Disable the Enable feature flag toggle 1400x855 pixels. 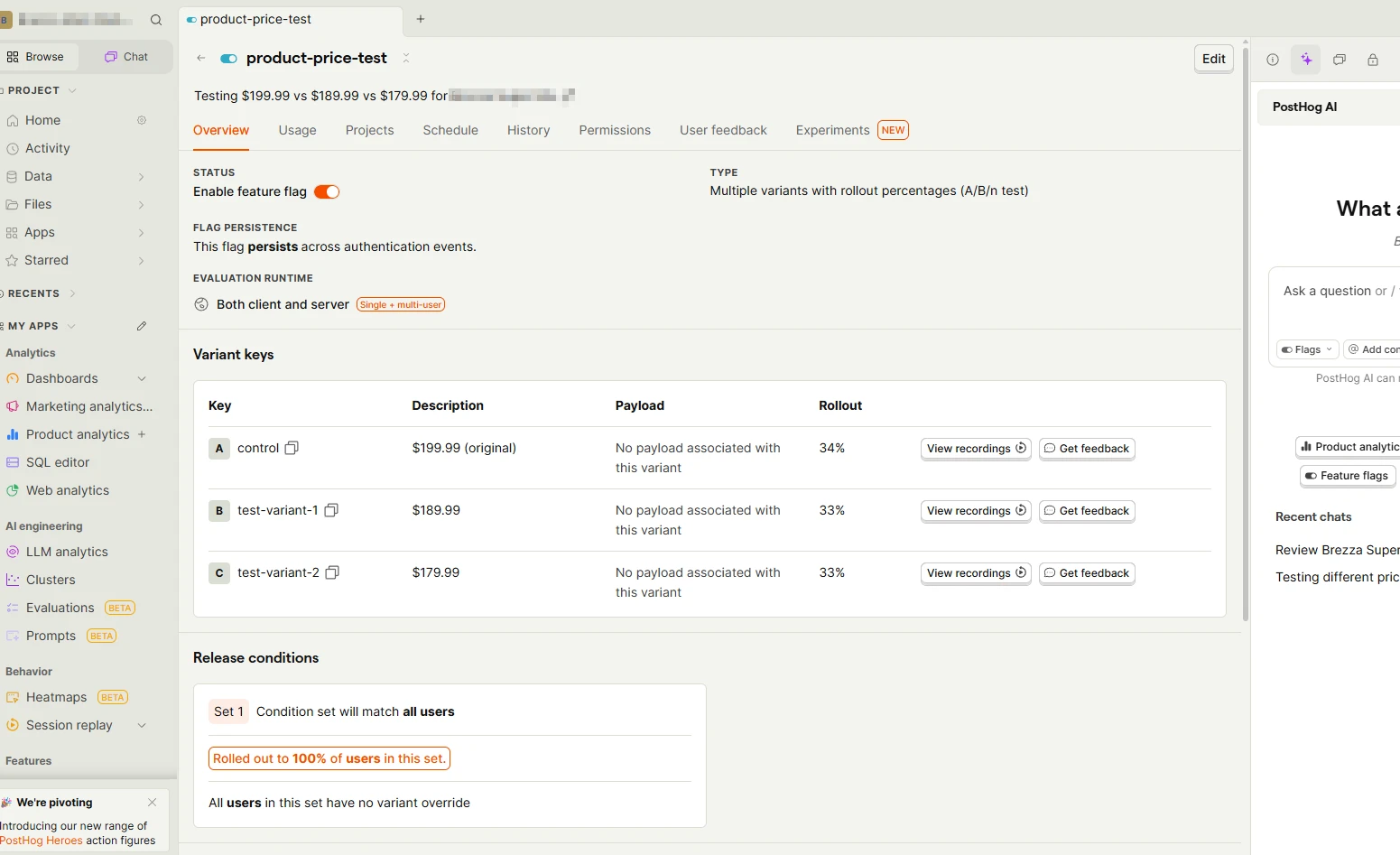click(327, 191)
